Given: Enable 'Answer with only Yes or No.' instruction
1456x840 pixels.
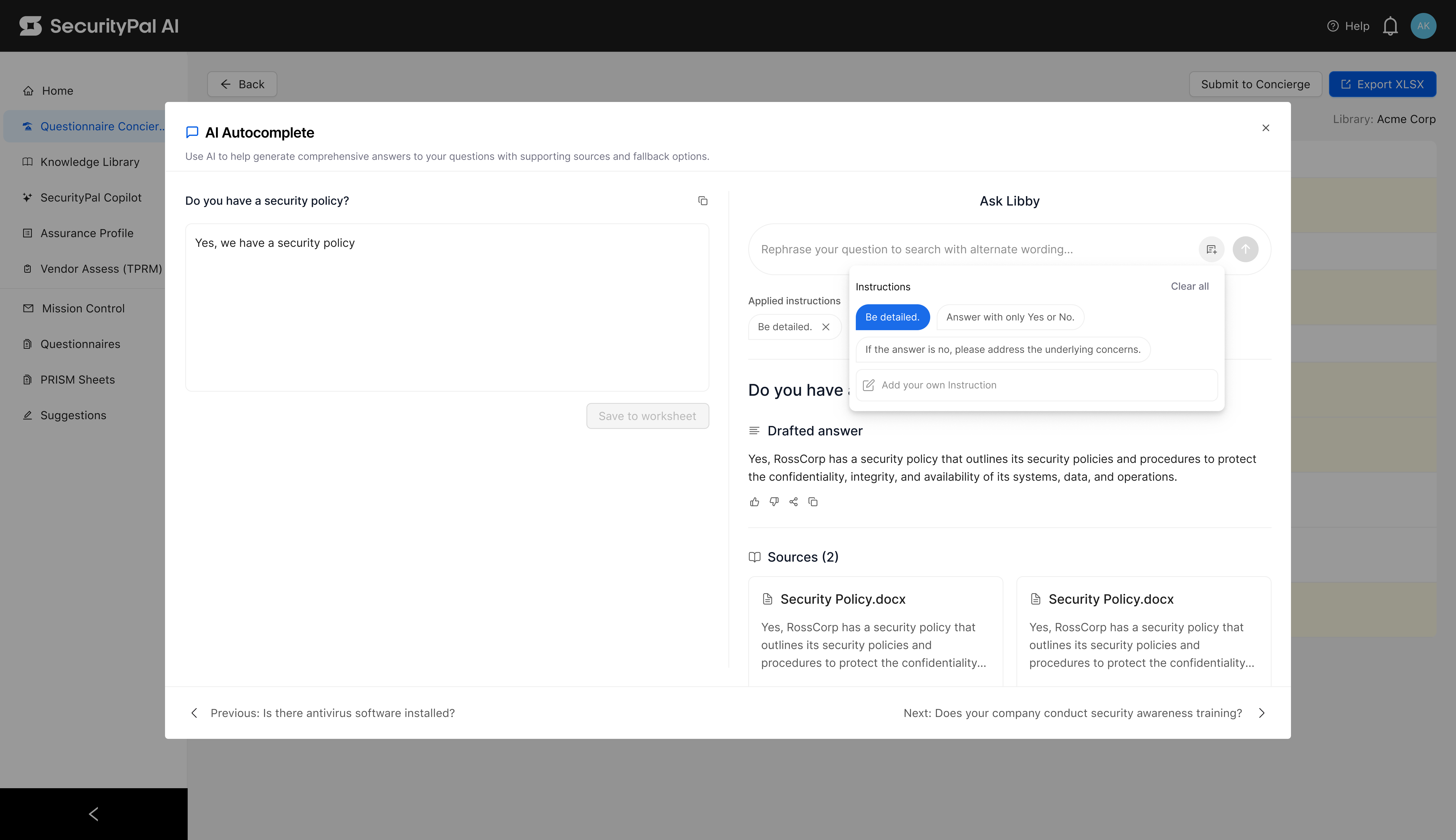Looking at the screenshot, I should click(1010, 317).
